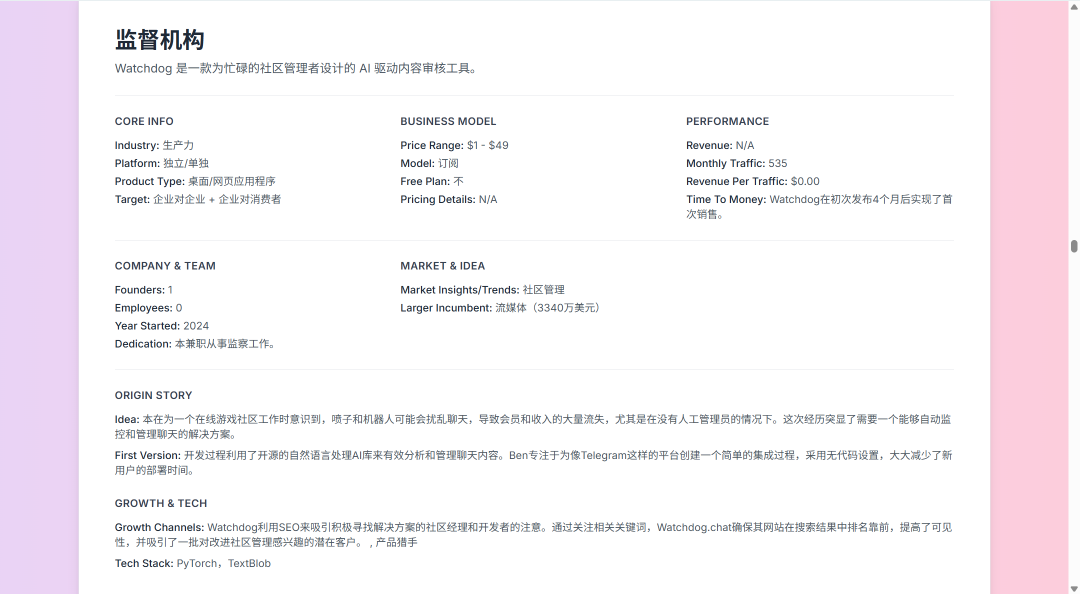Select the 监督机构 page title
This screenshot has height=594, width=1080.
point(160,40)
